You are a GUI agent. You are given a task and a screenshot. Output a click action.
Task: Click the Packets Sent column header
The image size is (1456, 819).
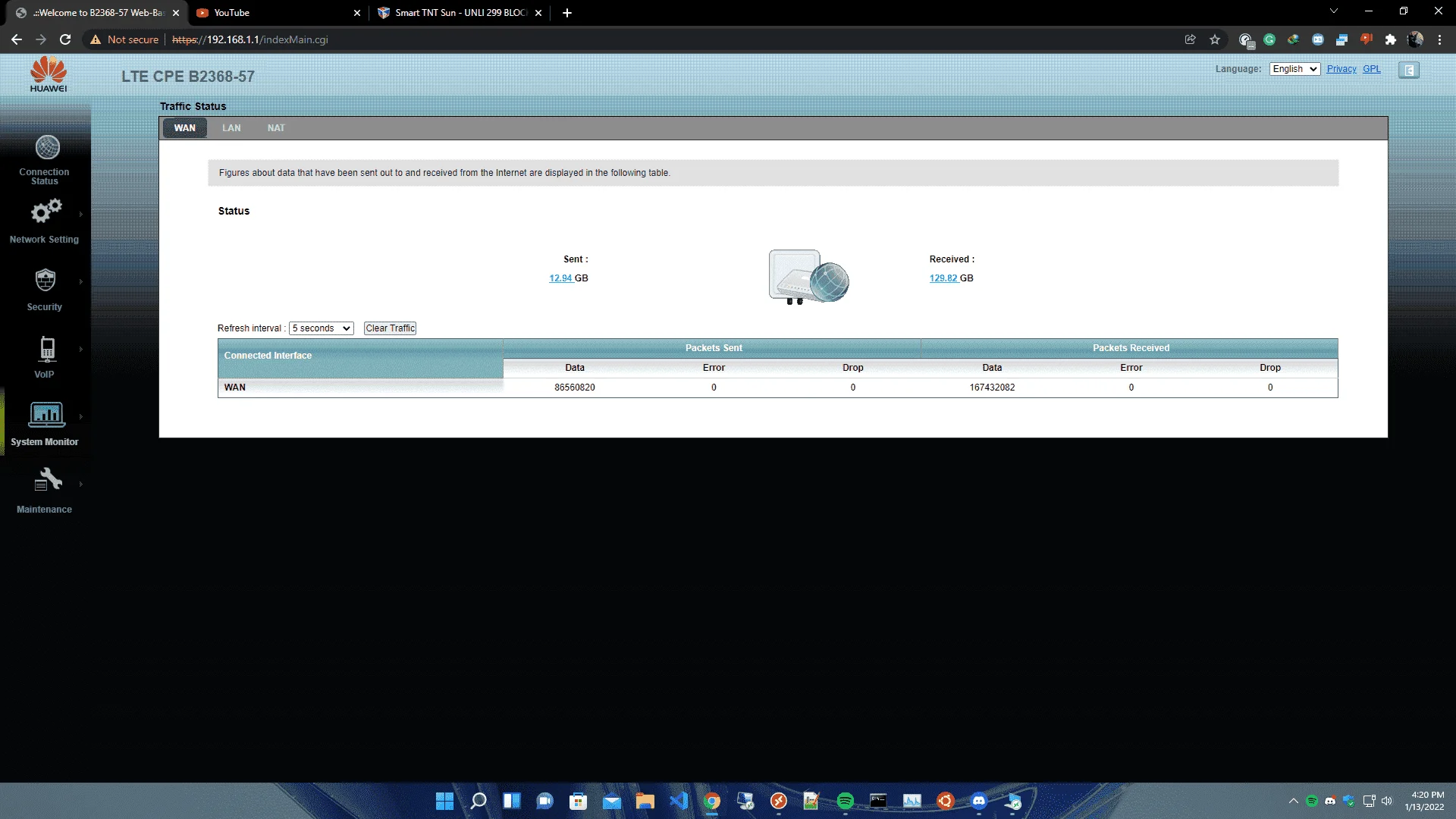714,348
